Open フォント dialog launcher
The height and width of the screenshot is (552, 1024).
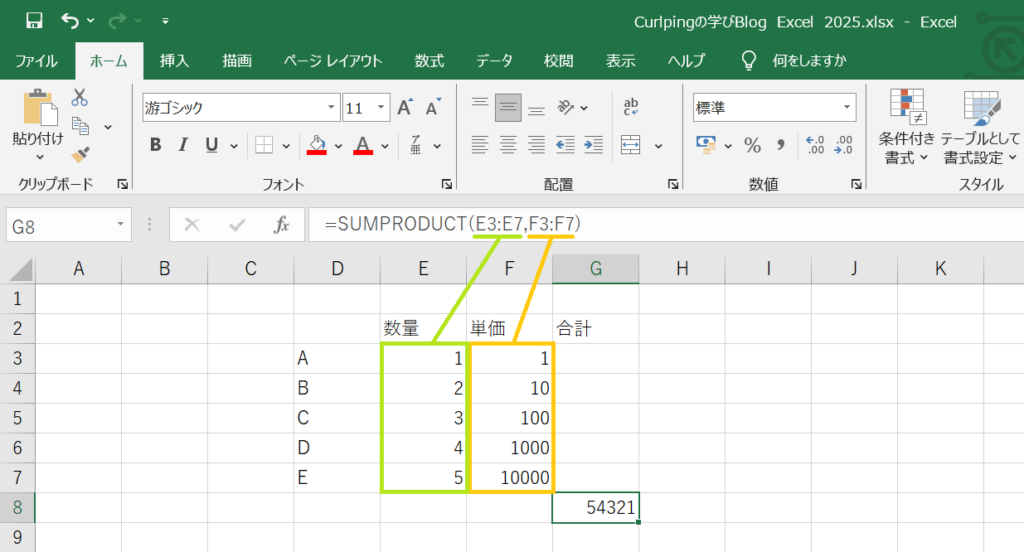[x=447, y=184]
